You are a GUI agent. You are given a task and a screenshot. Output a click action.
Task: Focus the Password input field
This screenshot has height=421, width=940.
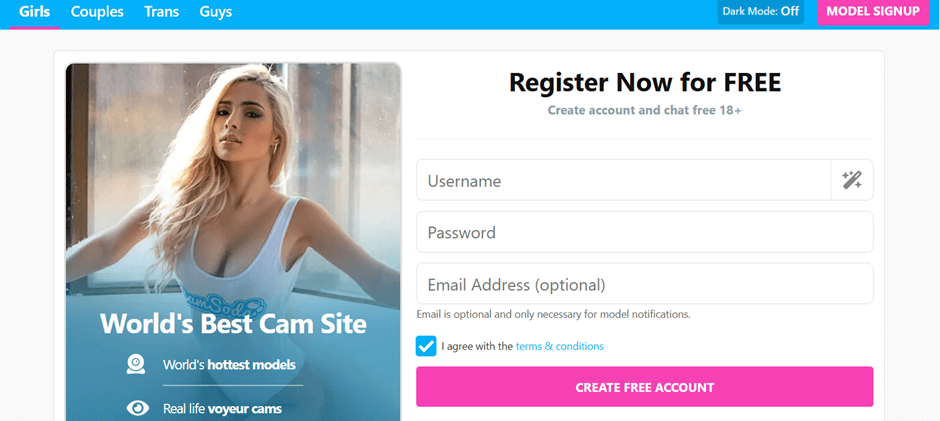[644, 232]
